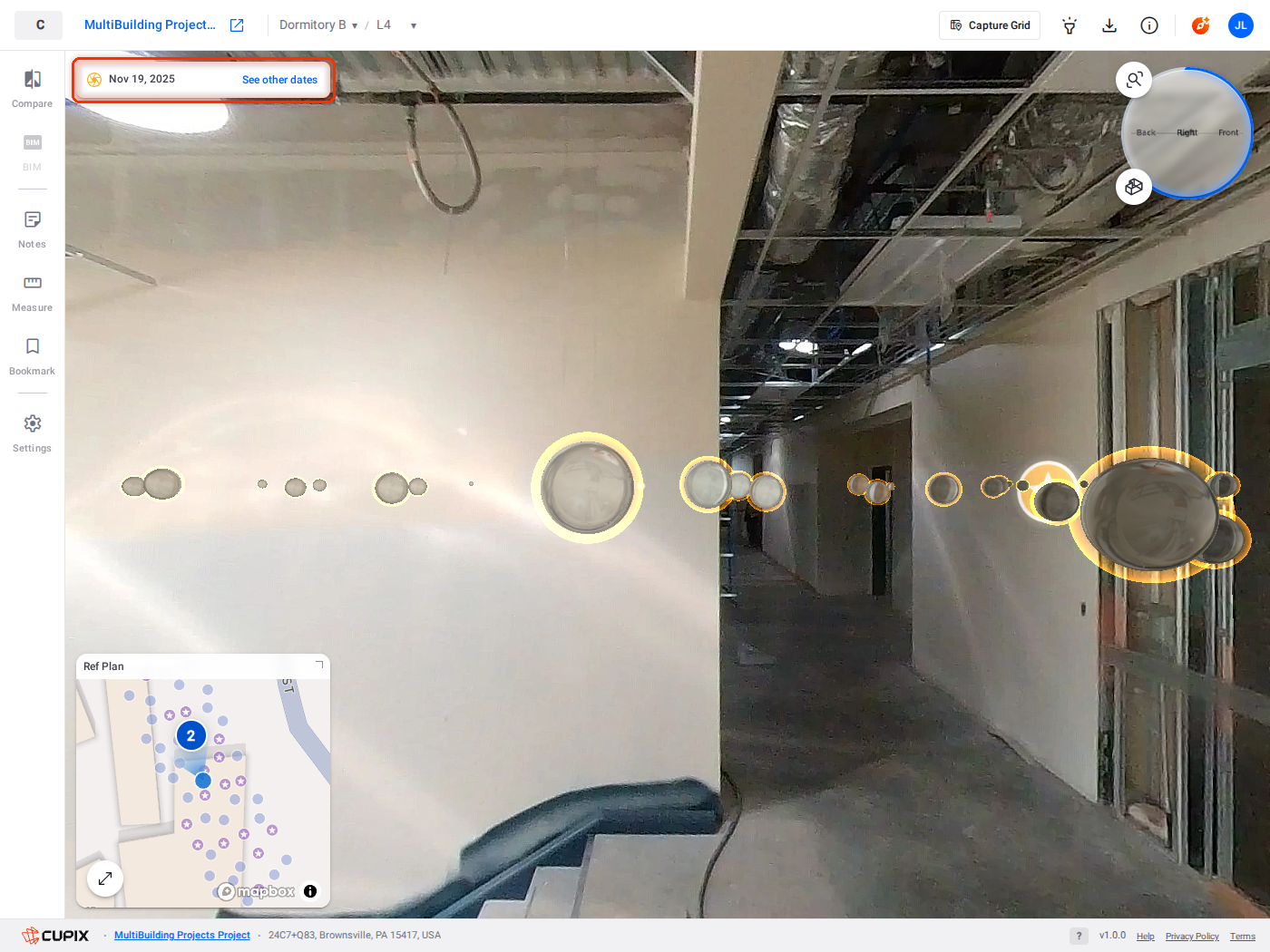Open the BIM panel
This screenshot has height=952, width=1270.
tap(32, 152)
